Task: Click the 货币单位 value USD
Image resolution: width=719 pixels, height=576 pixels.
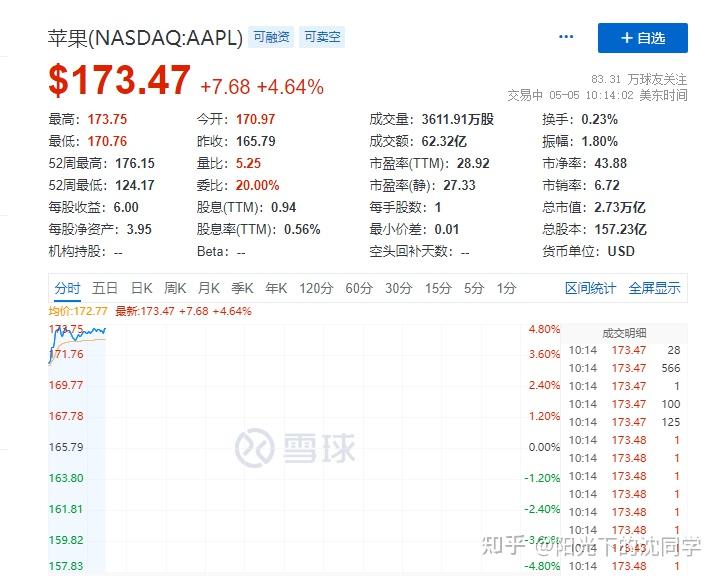Action: click(x=621, y=251)
